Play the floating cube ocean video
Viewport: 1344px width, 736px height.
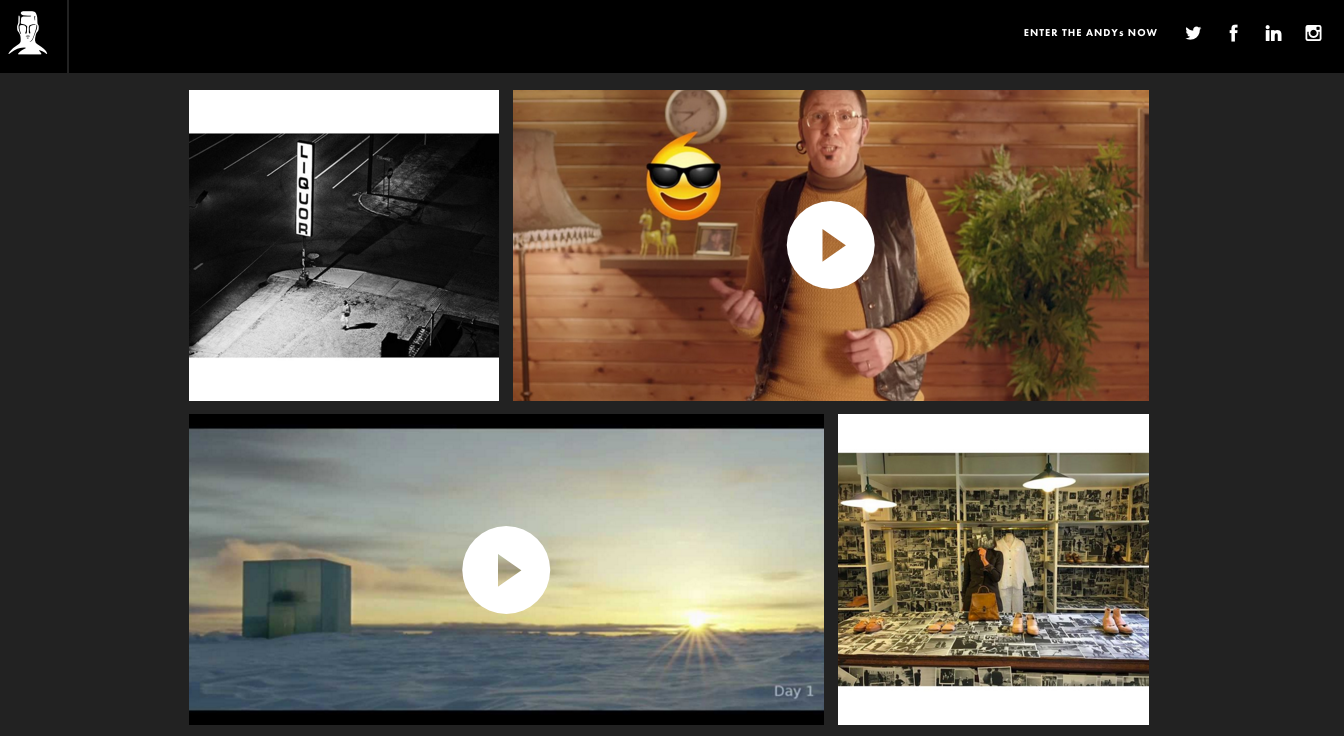coord(506,569)
